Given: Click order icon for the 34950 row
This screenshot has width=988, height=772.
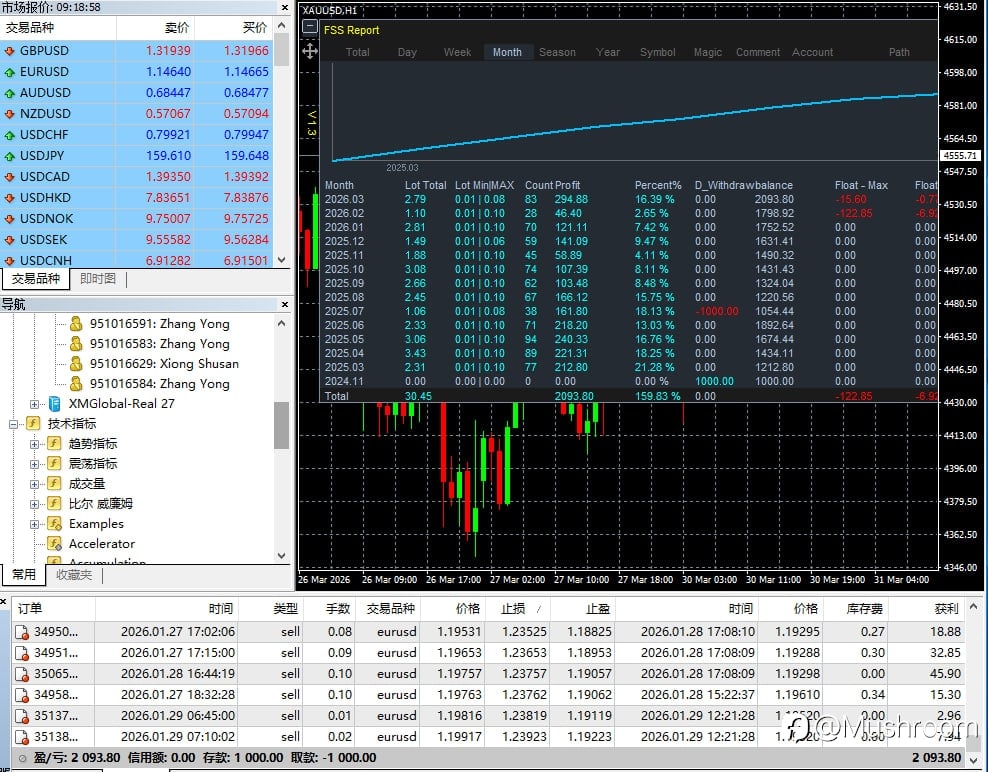Looking at the screenshot, I should coord(22,632).
